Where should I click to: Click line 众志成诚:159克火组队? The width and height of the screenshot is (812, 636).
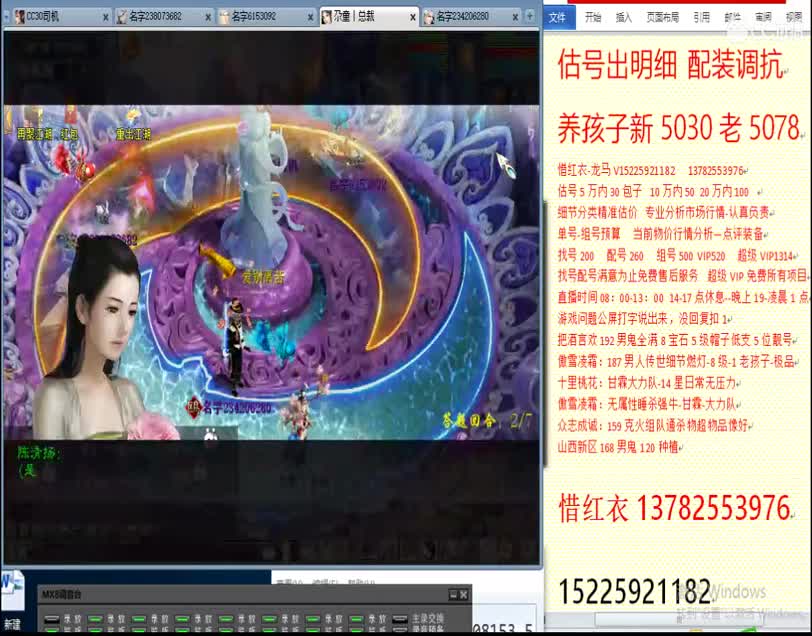652,426
